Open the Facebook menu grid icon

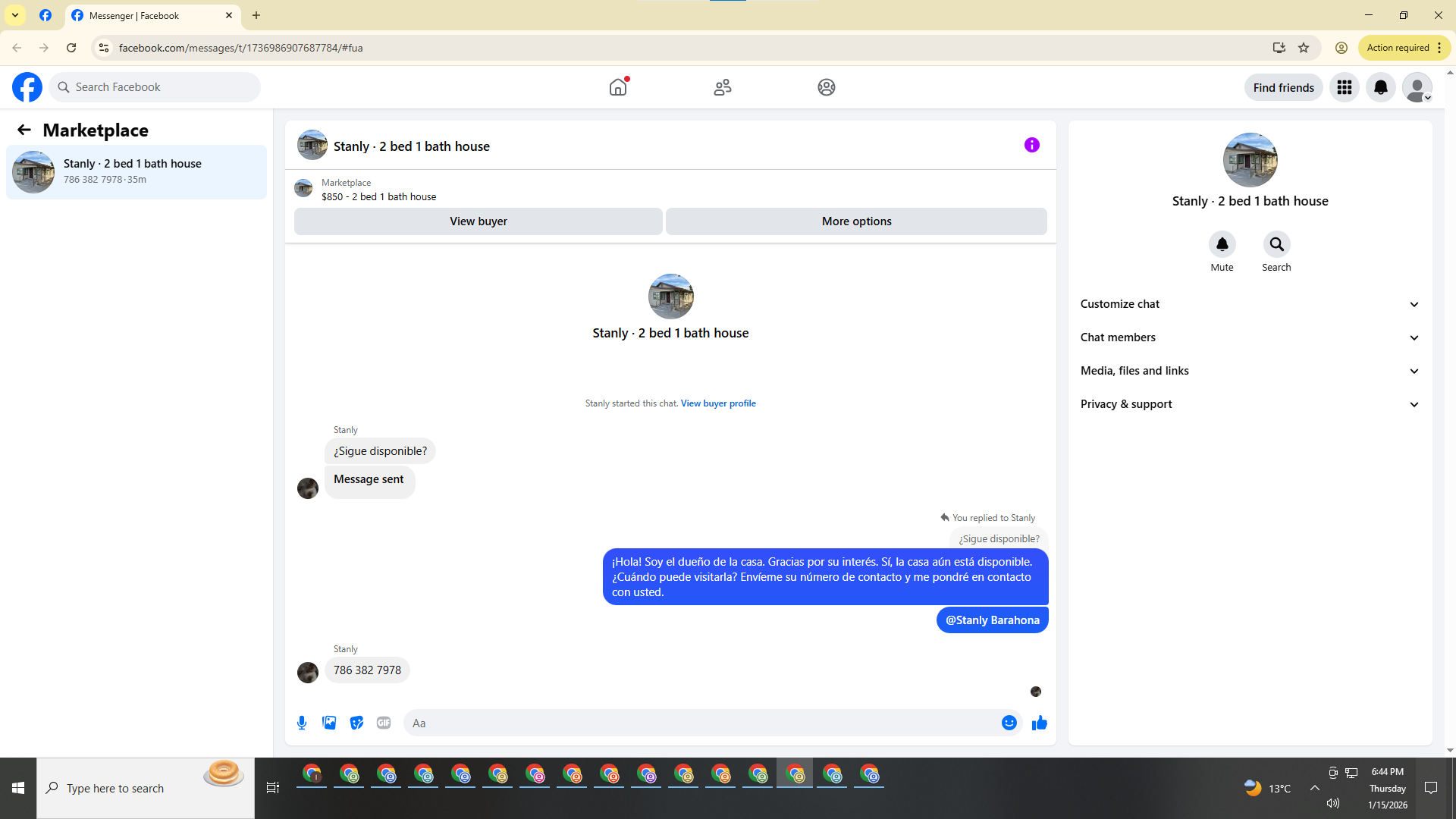point(1344,87)
